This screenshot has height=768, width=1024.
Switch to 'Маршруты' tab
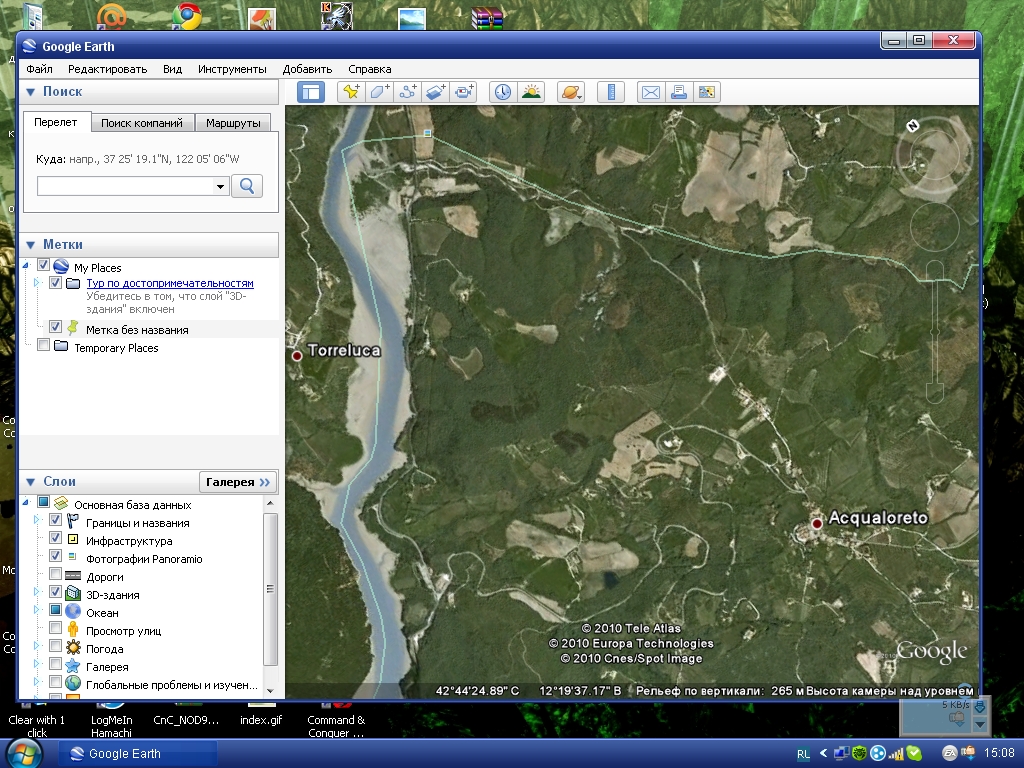point(232,123)
